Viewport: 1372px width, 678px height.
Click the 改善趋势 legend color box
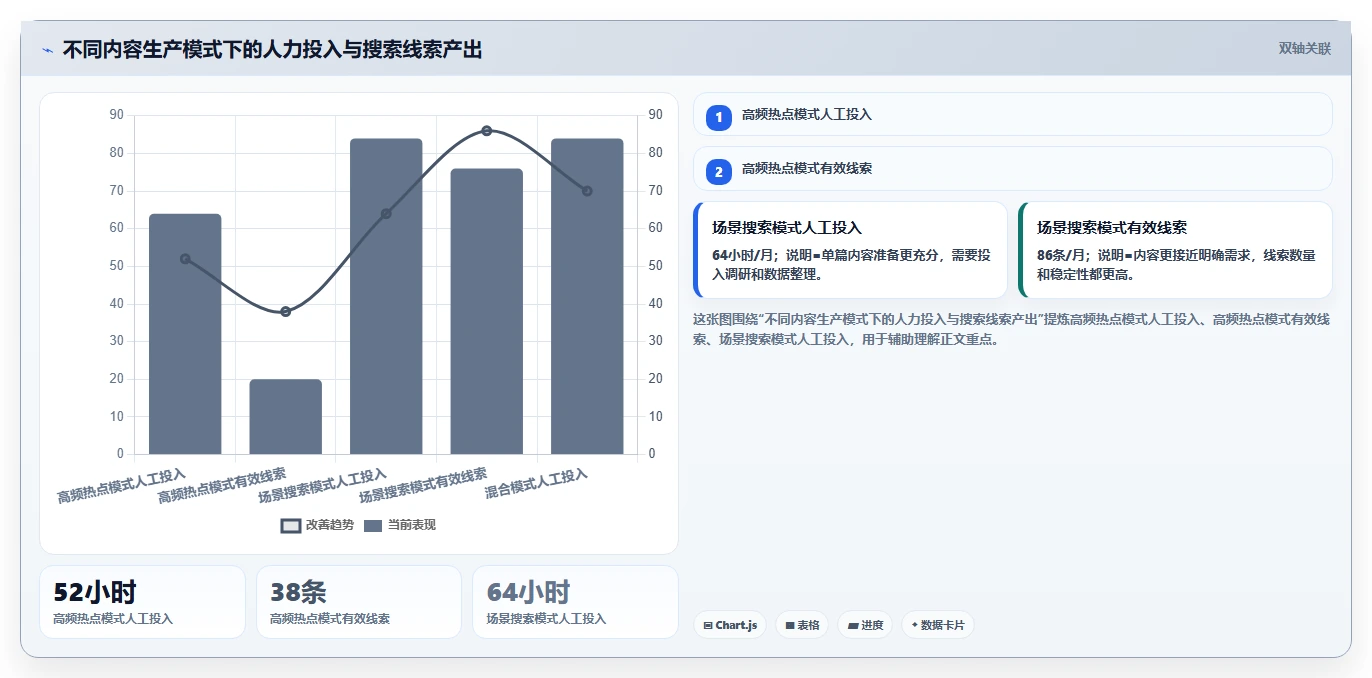coord(291,525)
